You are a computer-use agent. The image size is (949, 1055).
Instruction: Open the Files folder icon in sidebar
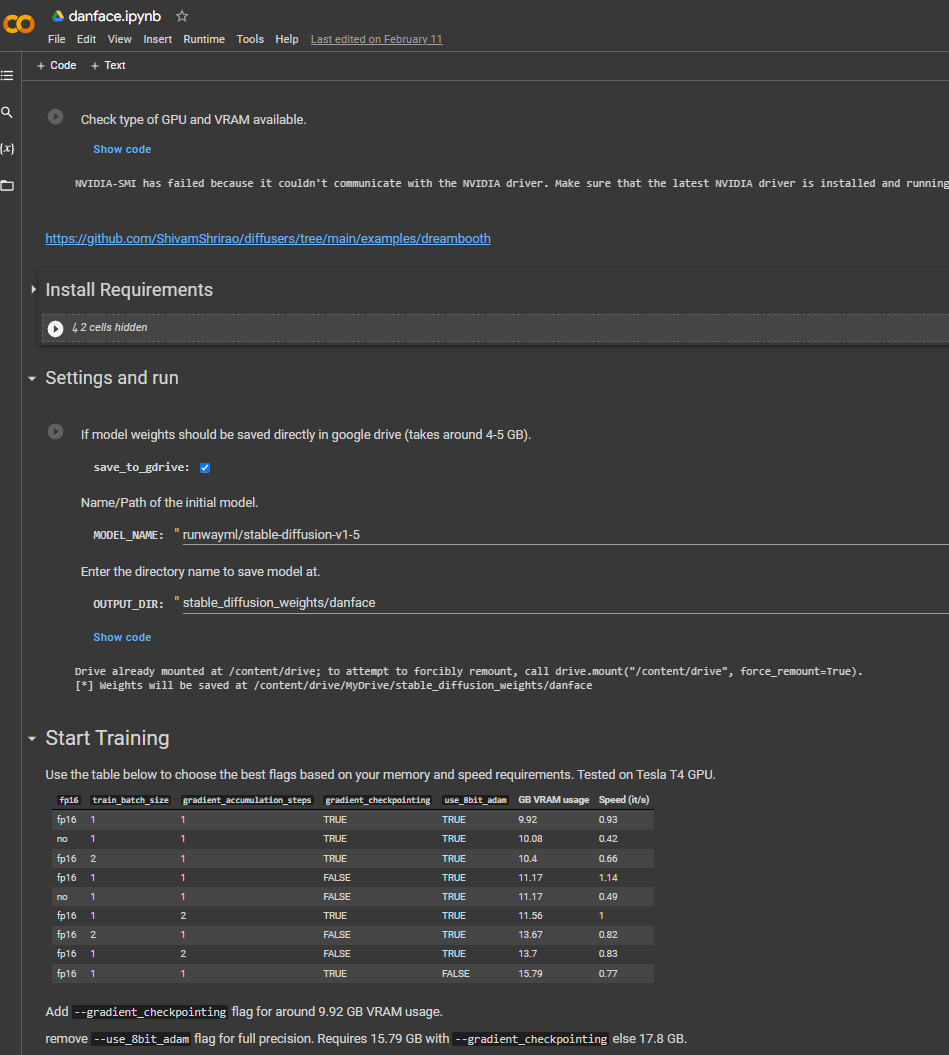coord(7,185)
